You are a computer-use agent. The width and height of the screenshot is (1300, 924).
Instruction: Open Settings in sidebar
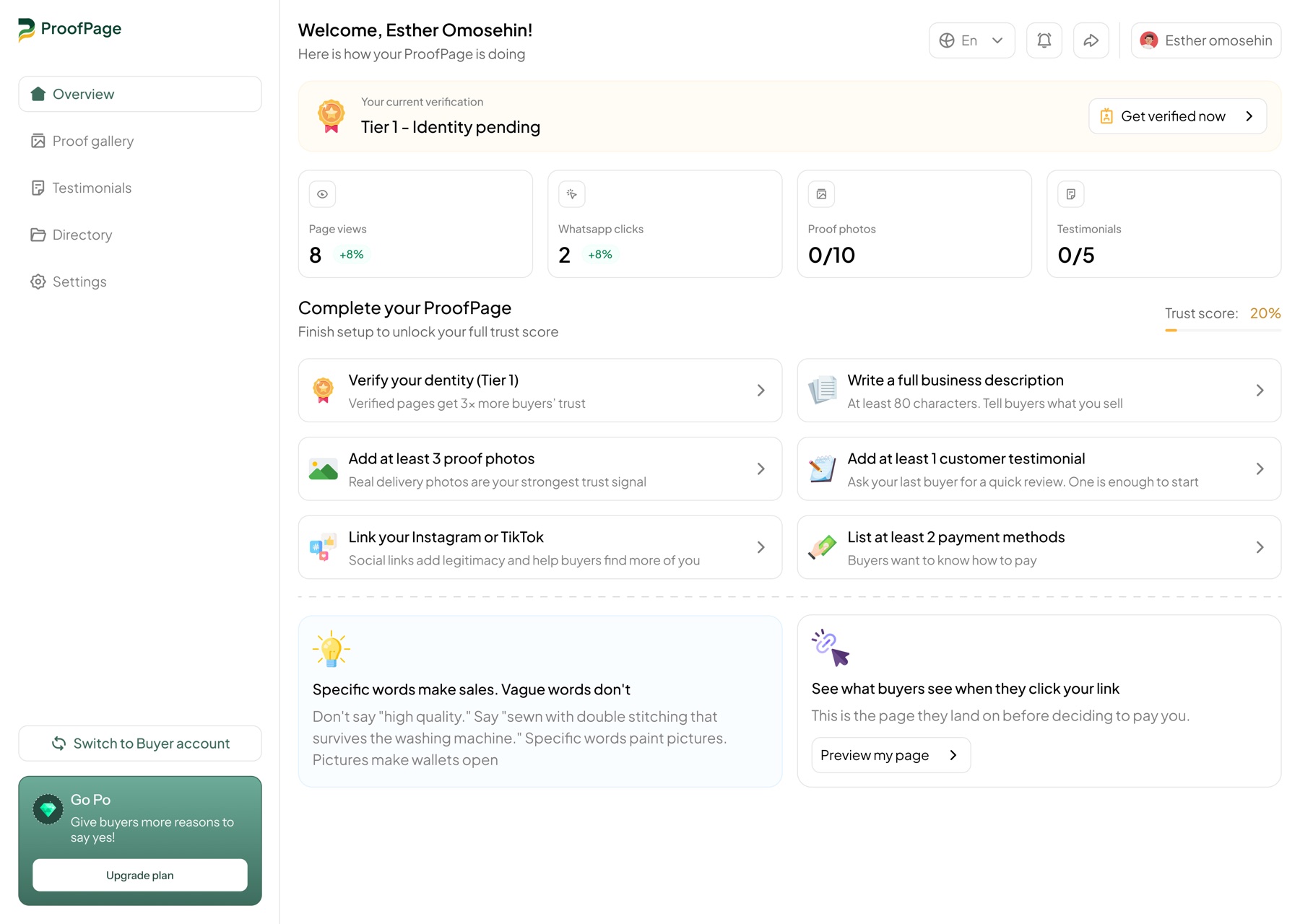tap(140, 282)
